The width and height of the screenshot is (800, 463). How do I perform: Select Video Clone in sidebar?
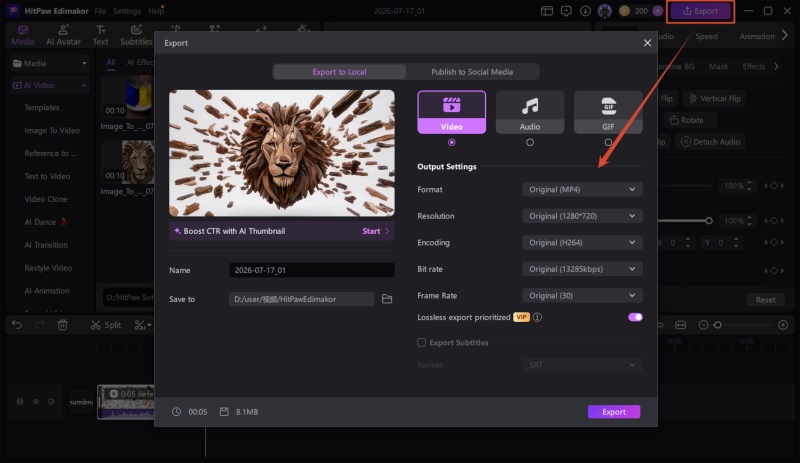[x=46, y=199]
